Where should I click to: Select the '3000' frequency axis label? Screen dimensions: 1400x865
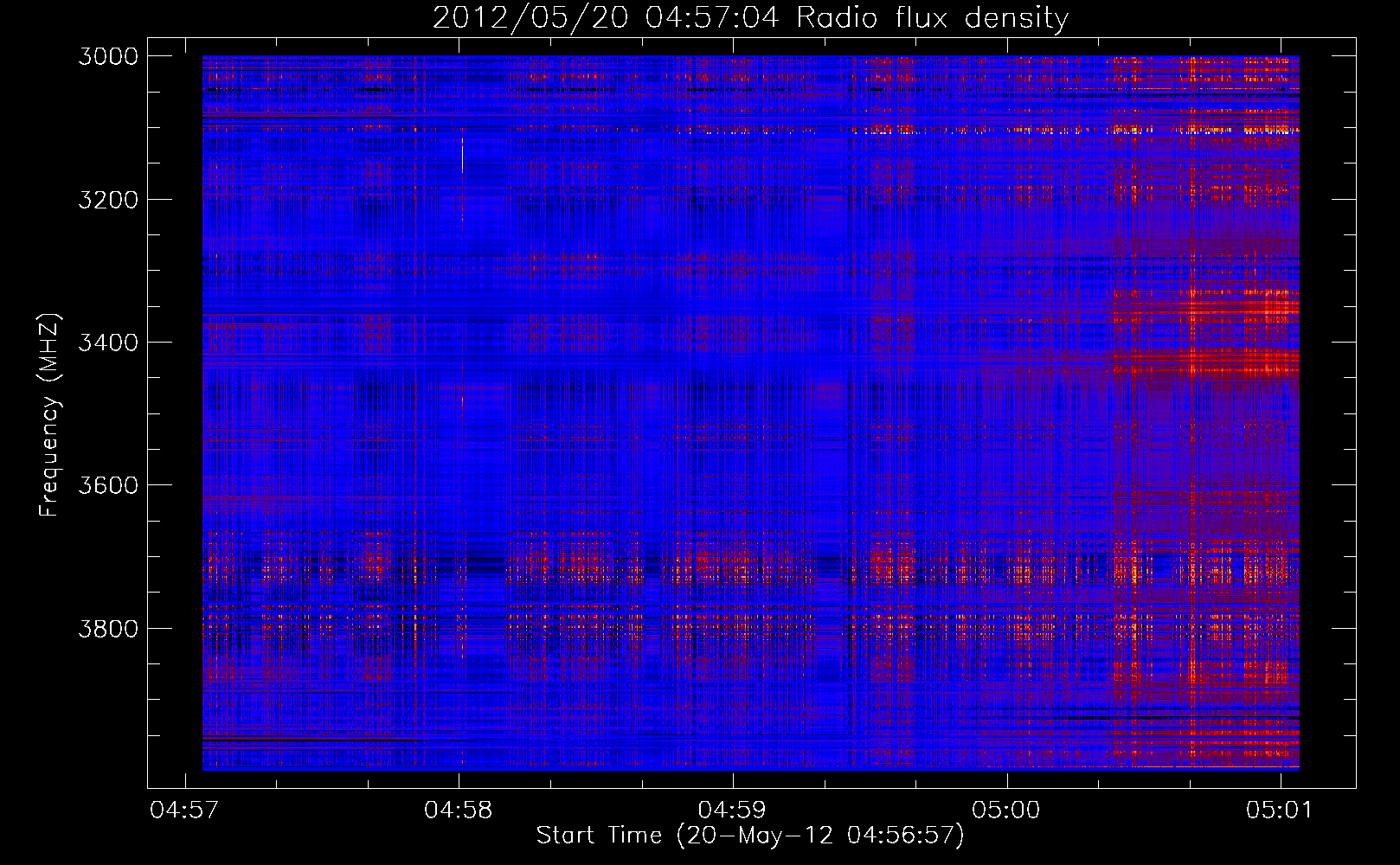[108, 56]
